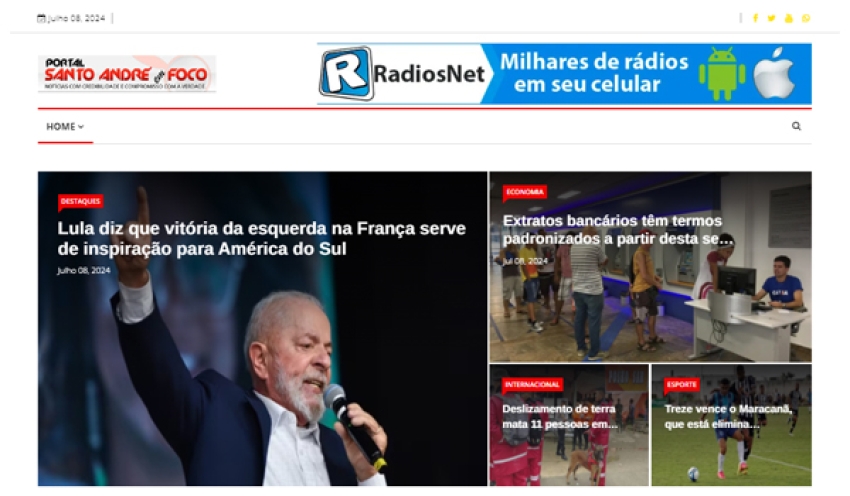Click the yellow icon between Twitter and WhatsApp
This screenshot has width=850, height=496.
tap(789, 18)
